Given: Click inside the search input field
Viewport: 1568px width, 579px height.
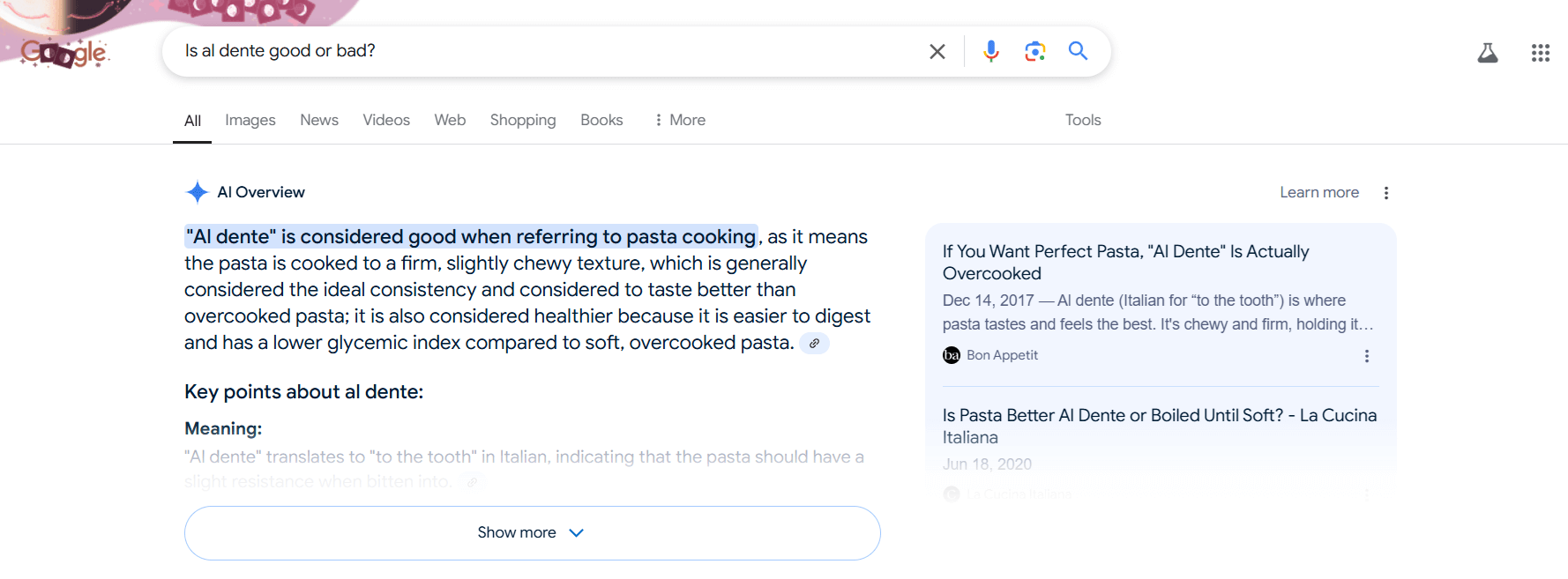Looking at the screenshot, I should (x=529, y=51).
